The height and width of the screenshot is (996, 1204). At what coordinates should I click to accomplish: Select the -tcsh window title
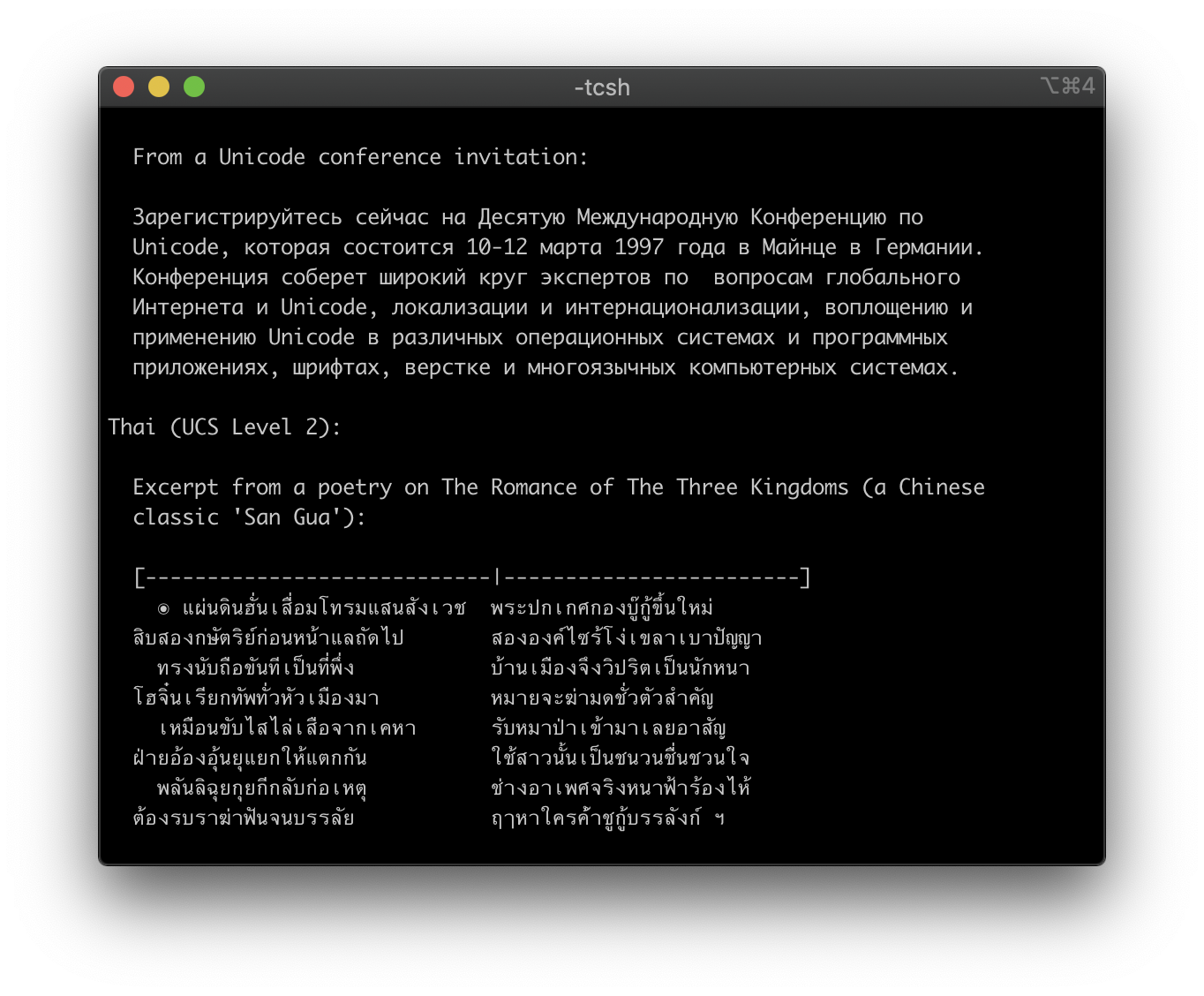[x=600, y=87]
